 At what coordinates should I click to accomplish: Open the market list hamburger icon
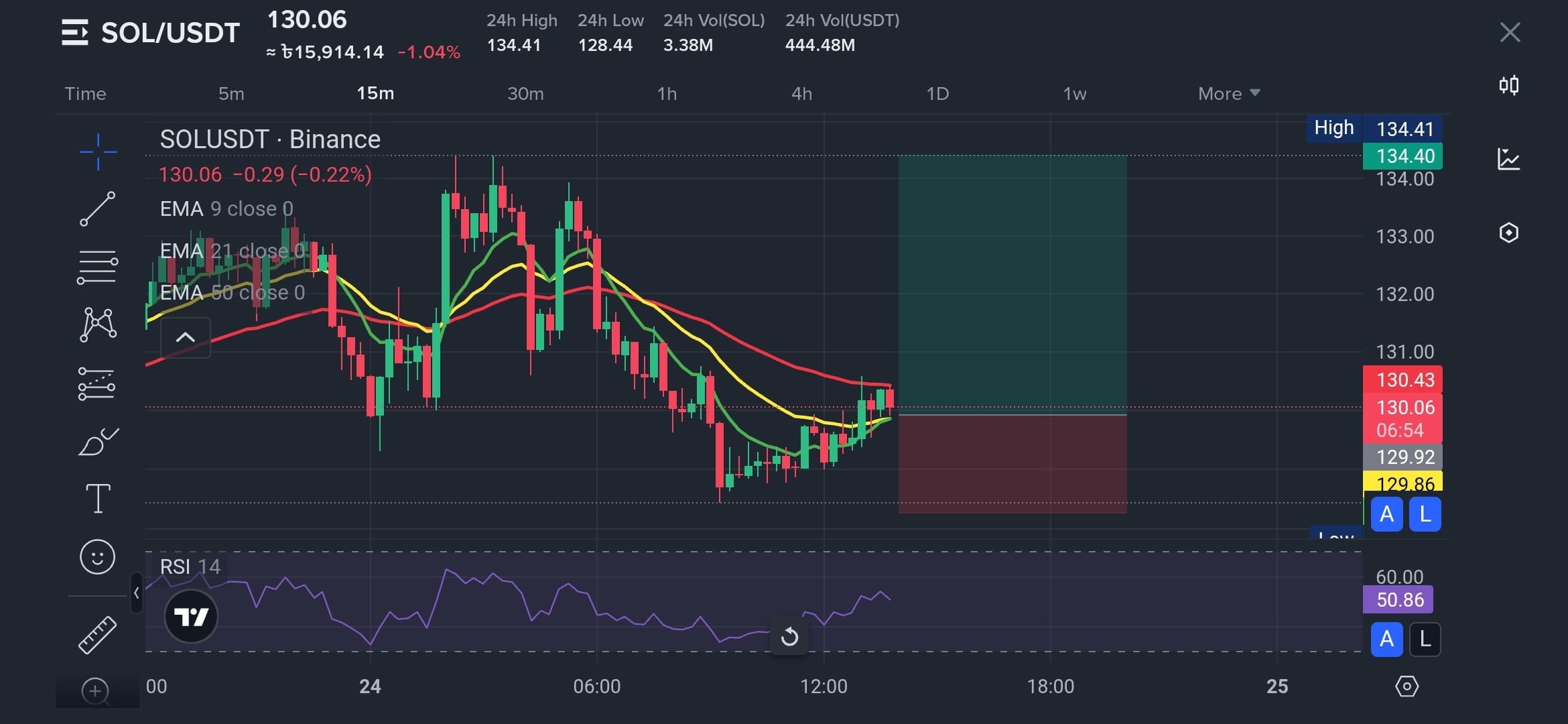click(75, 32)
